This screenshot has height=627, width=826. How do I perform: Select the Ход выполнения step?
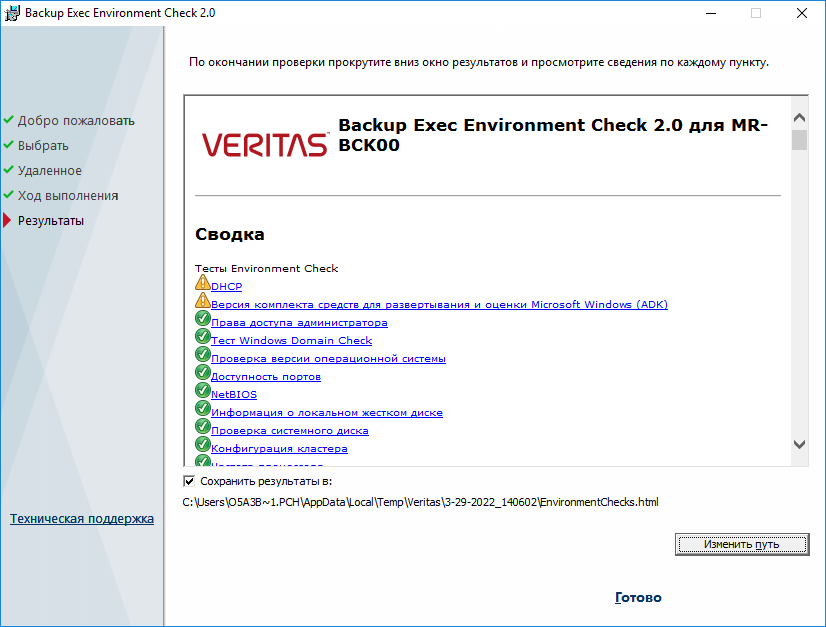pyautogui.click(x=68, y=195)
